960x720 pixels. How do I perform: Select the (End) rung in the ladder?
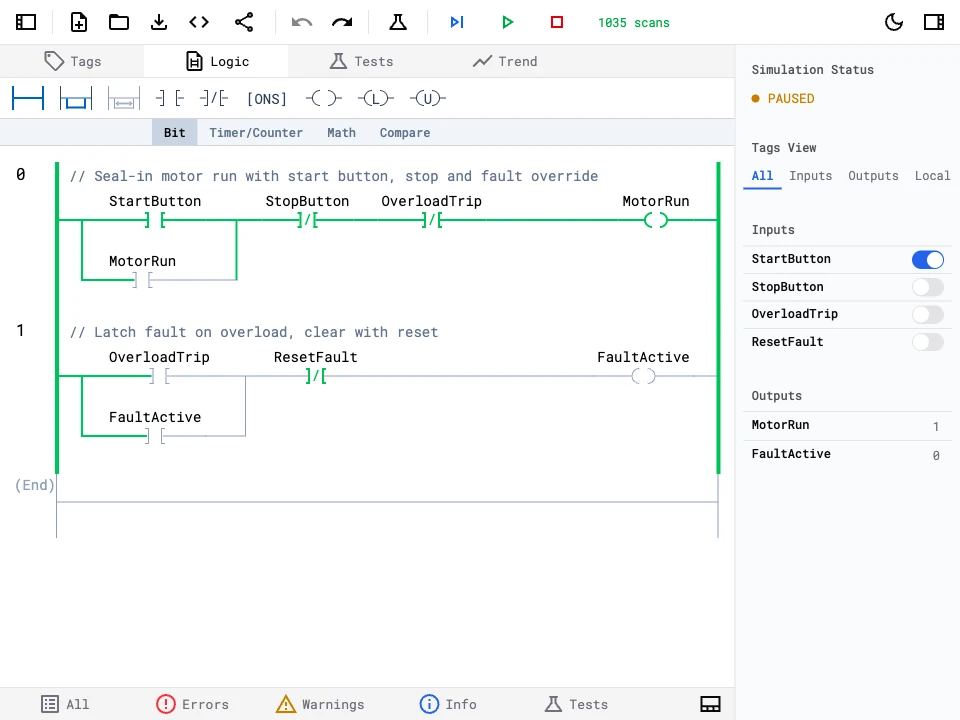click(35, 485)
